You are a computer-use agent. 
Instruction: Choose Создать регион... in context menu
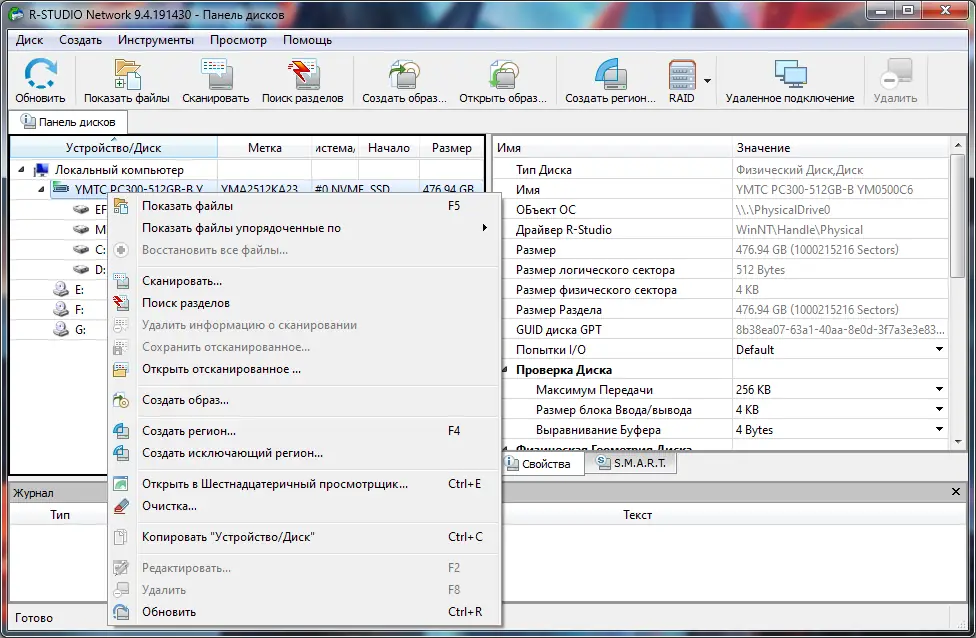[304, 431]
